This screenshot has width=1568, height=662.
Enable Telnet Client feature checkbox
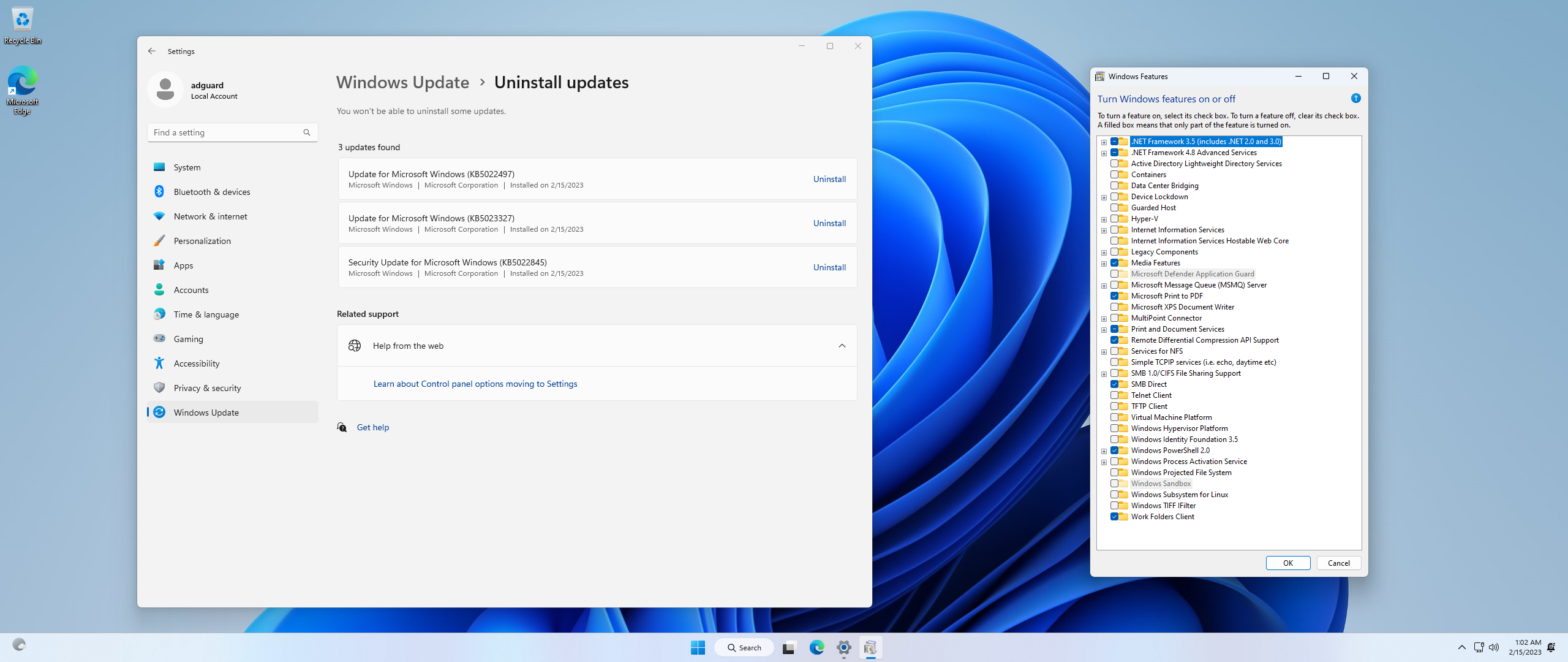click(1114, 395)
